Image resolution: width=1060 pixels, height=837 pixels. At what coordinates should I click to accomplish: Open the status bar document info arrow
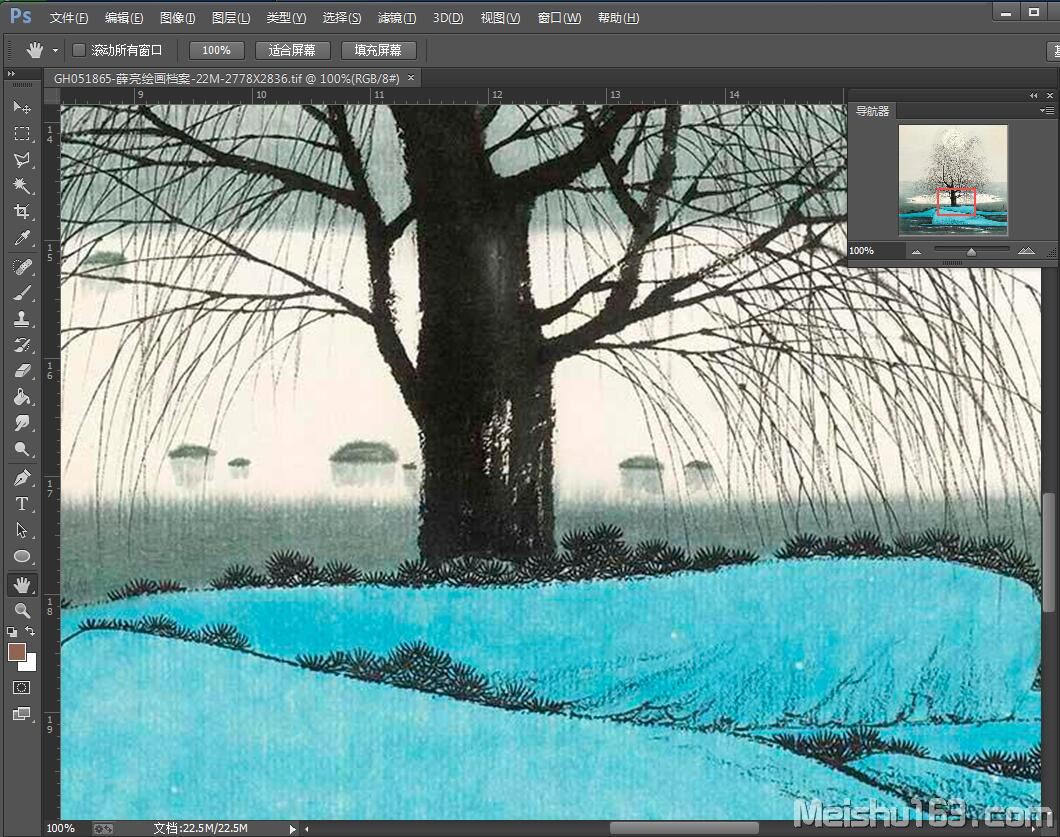point(292,829)
